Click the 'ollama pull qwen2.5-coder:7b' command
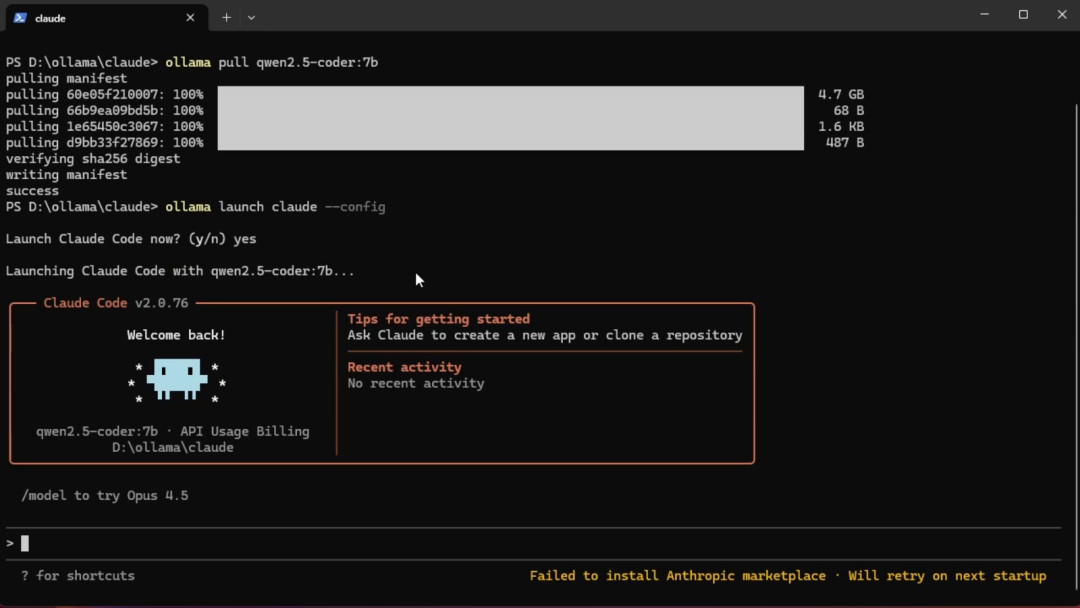The image size is (1080, 608). coord(271,63)
